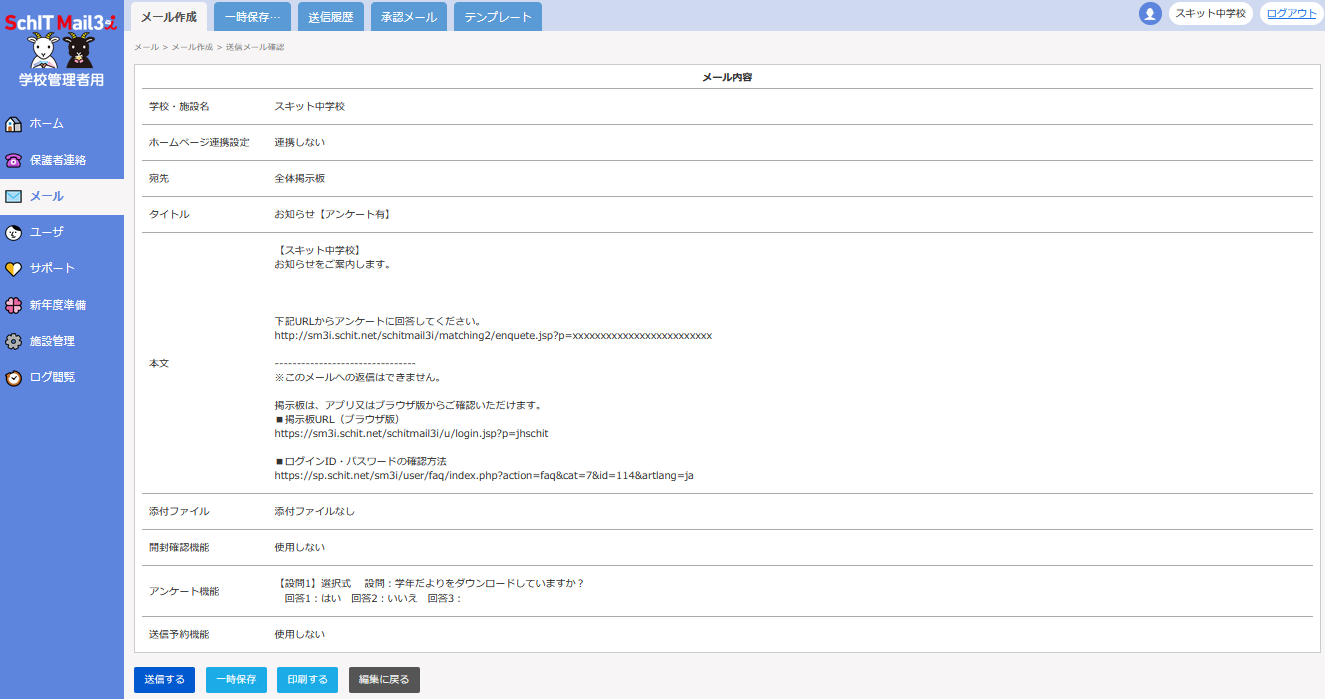Click the user avatar icon at top right
Screen dimensions: 1325x699
tap(1150, 14)
